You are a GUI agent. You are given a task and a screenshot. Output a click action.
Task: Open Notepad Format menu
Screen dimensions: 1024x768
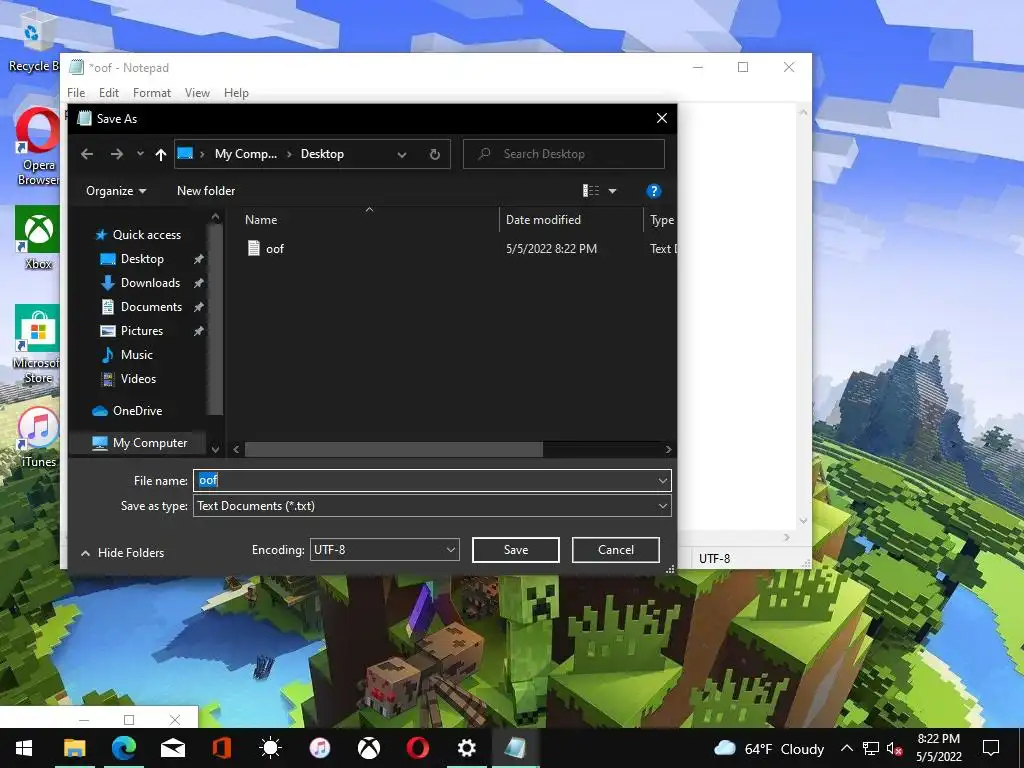(x=152, y=93)
